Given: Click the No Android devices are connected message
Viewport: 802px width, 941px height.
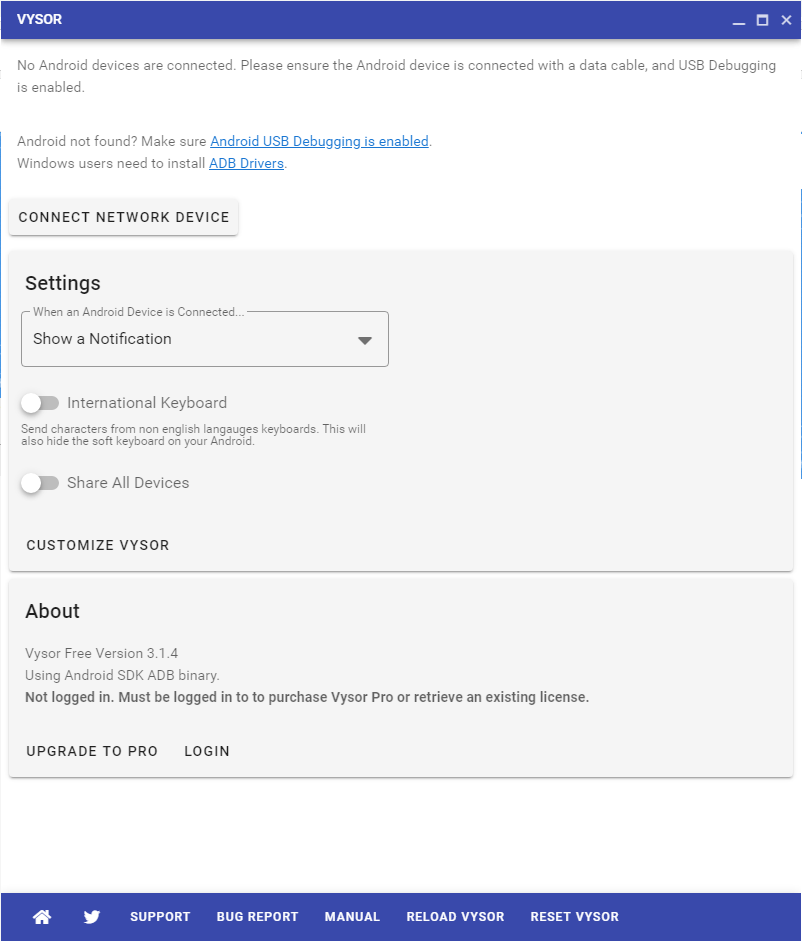Looking at the screenshot, I should pyautogui.click(x=396, y=76).
